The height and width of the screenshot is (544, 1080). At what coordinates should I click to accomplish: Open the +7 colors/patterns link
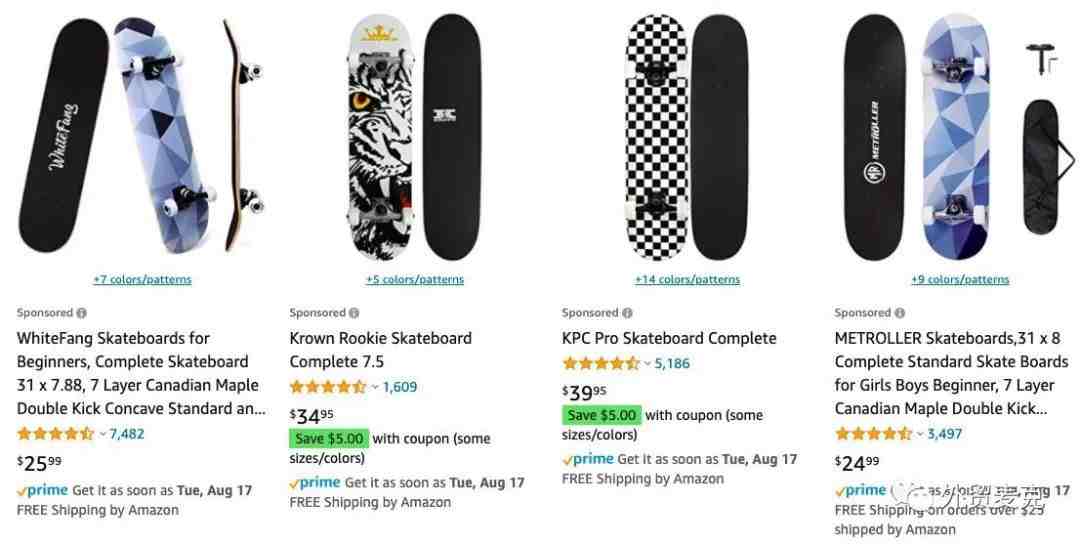[x=143, y=280]
